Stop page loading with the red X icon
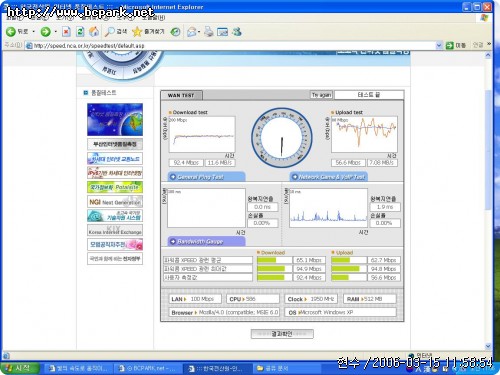Screen dimensions: 500x375 66,32
